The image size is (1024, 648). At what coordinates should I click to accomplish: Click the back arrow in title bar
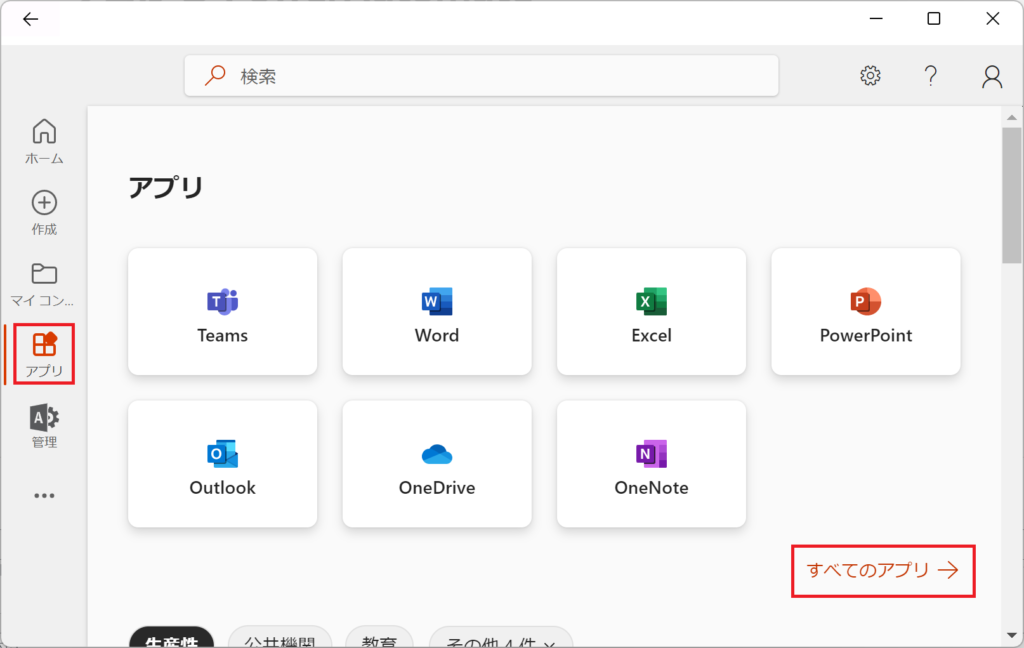[x=31, y=19]
